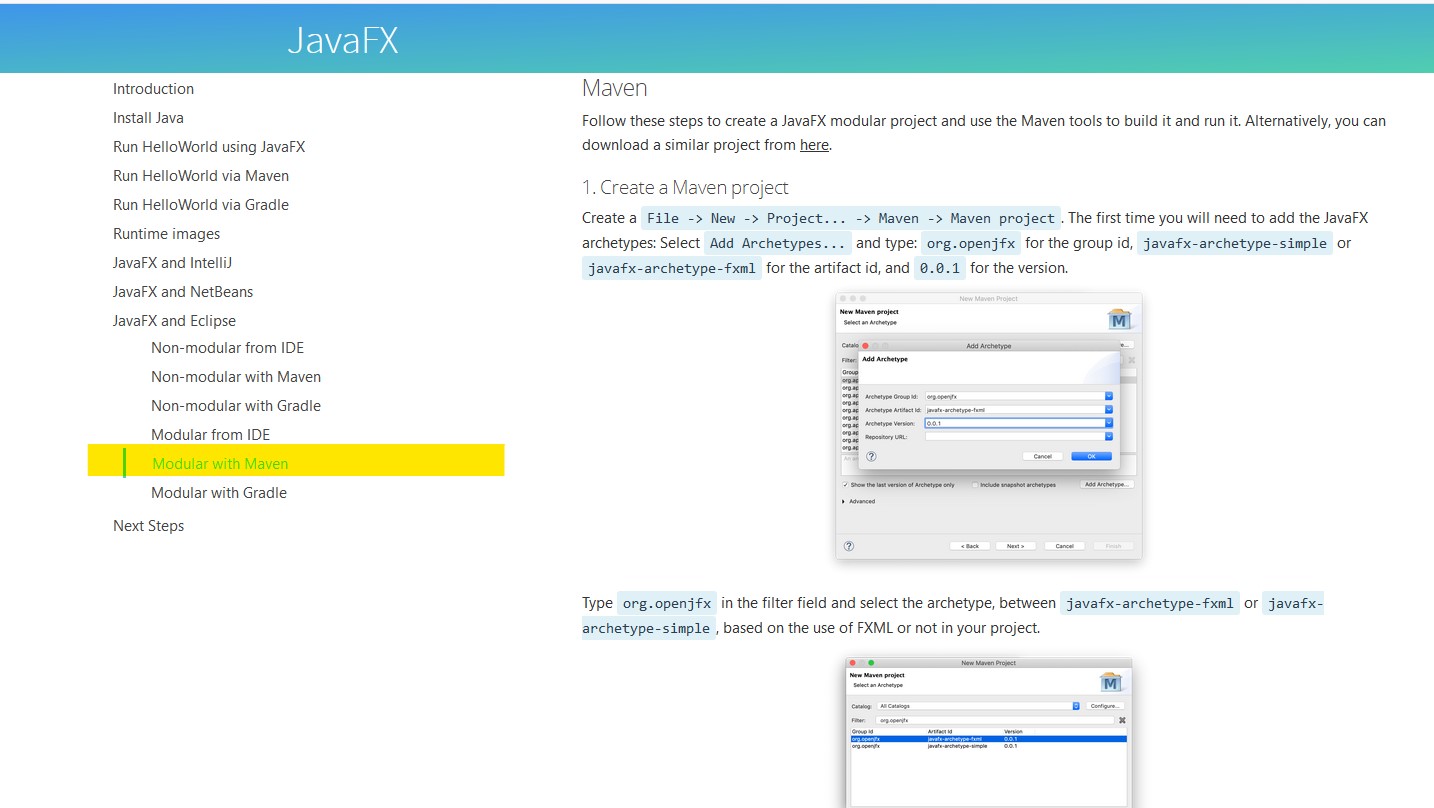The height and width of the screenshot is (808, 1434).
Task: Click the help icon inside the Add Archetype dialog
Action: click(x=871, y=456)
